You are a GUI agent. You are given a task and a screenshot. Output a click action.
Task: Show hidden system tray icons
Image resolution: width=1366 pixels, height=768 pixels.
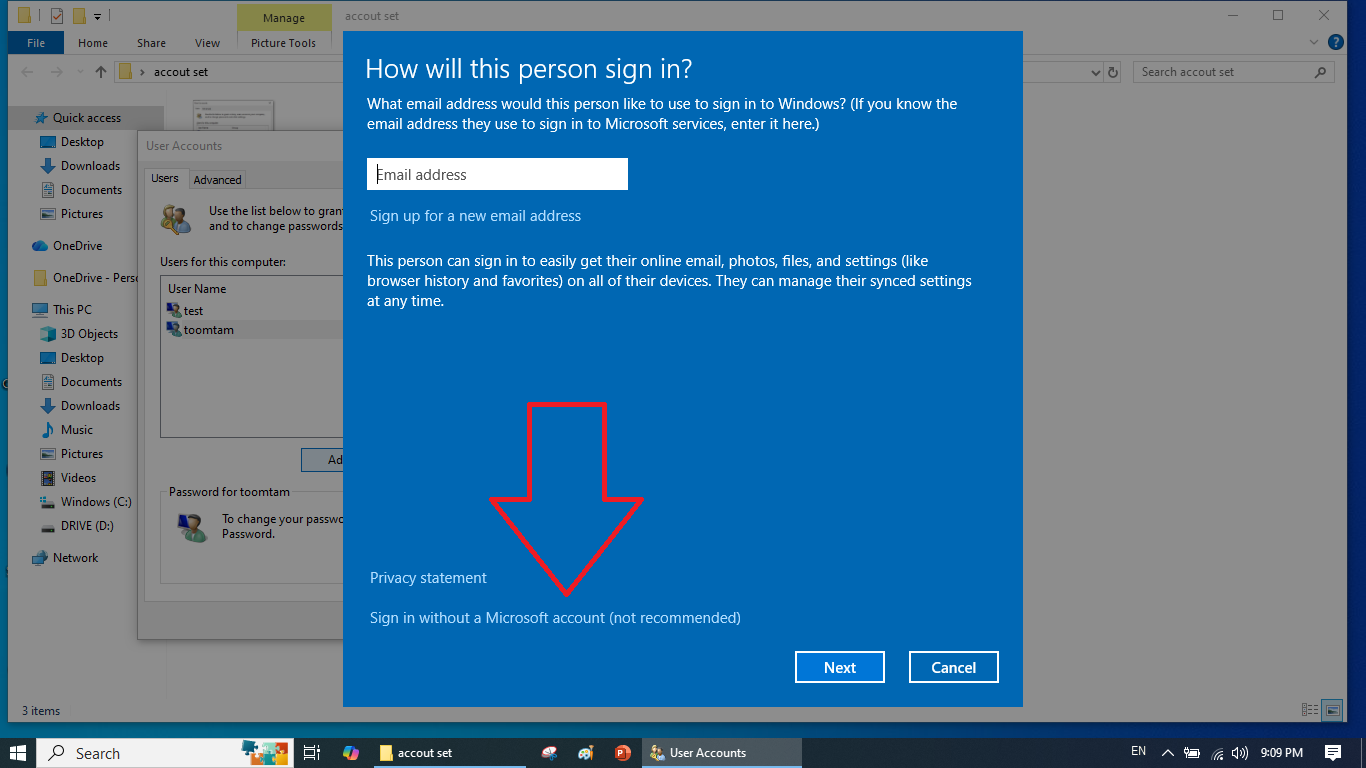1167,753
